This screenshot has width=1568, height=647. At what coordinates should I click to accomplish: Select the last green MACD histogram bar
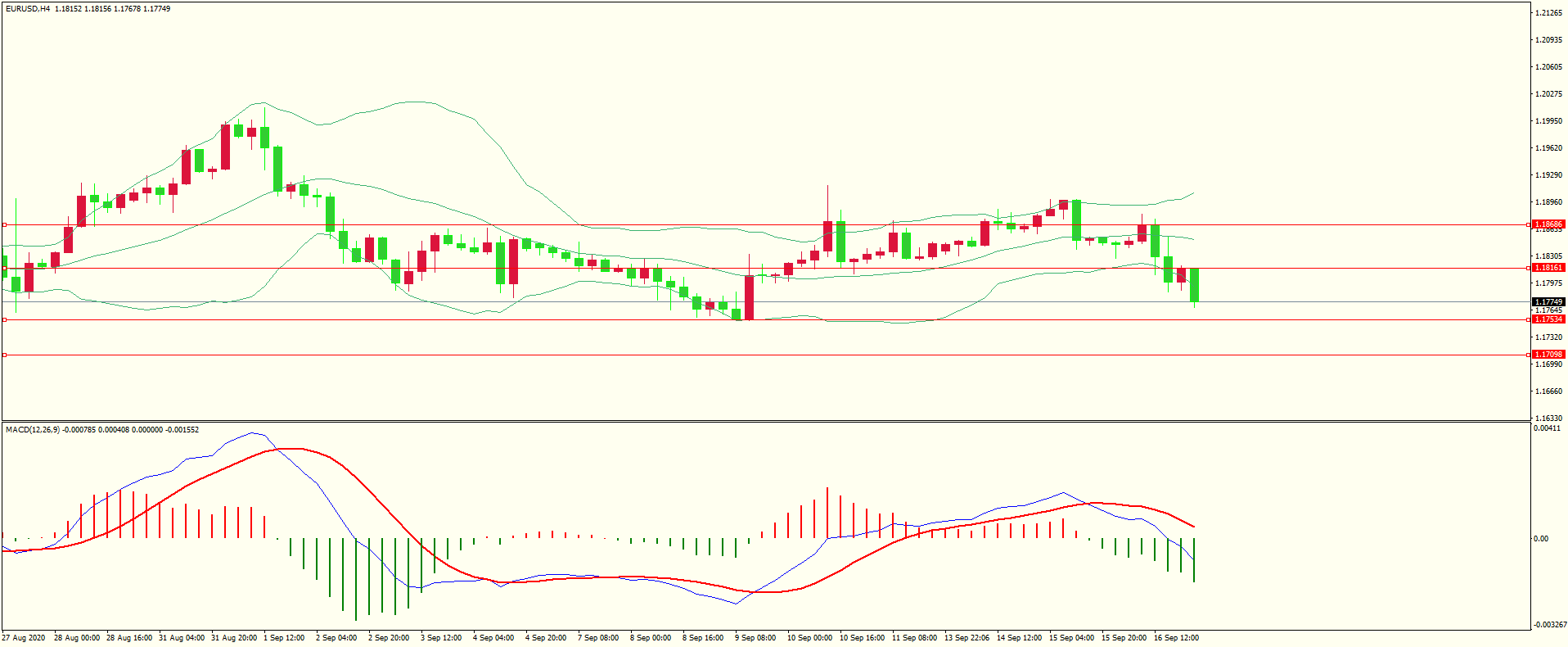1194,560
